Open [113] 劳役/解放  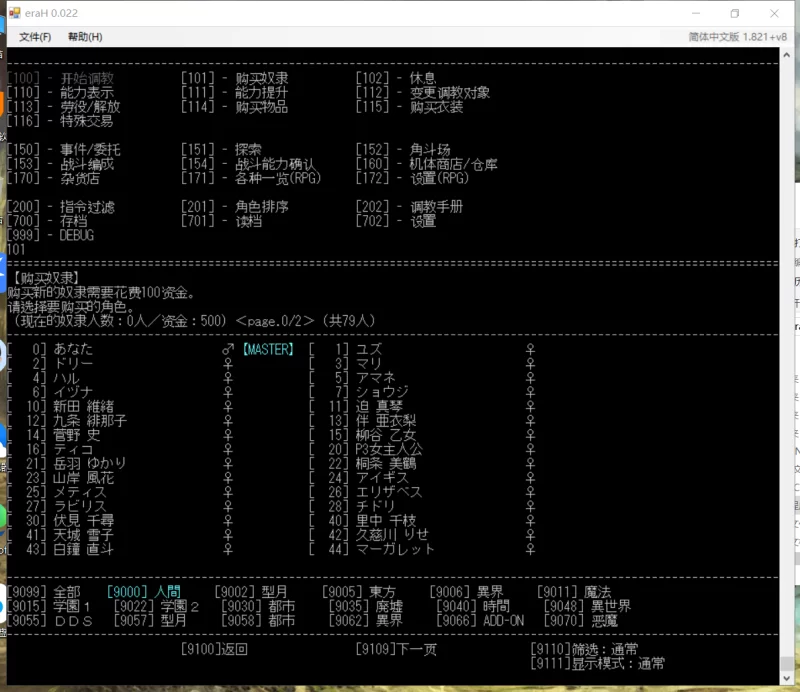coord(64,107)
